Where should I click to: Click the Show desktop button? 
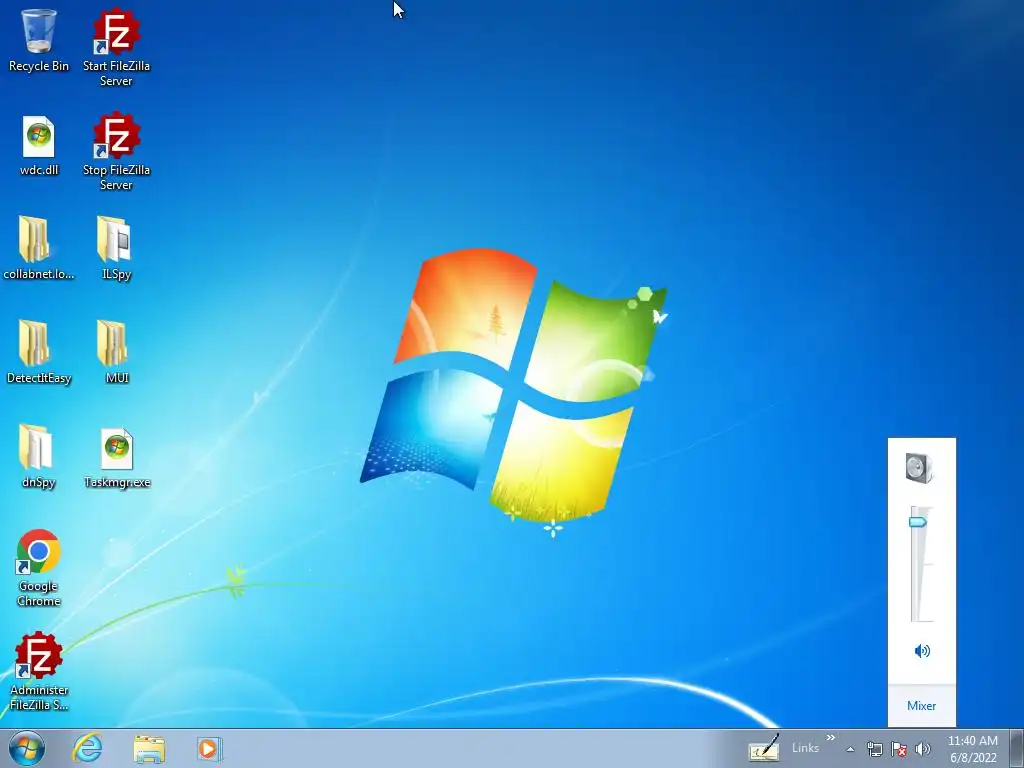click(x=1017, y=748)
